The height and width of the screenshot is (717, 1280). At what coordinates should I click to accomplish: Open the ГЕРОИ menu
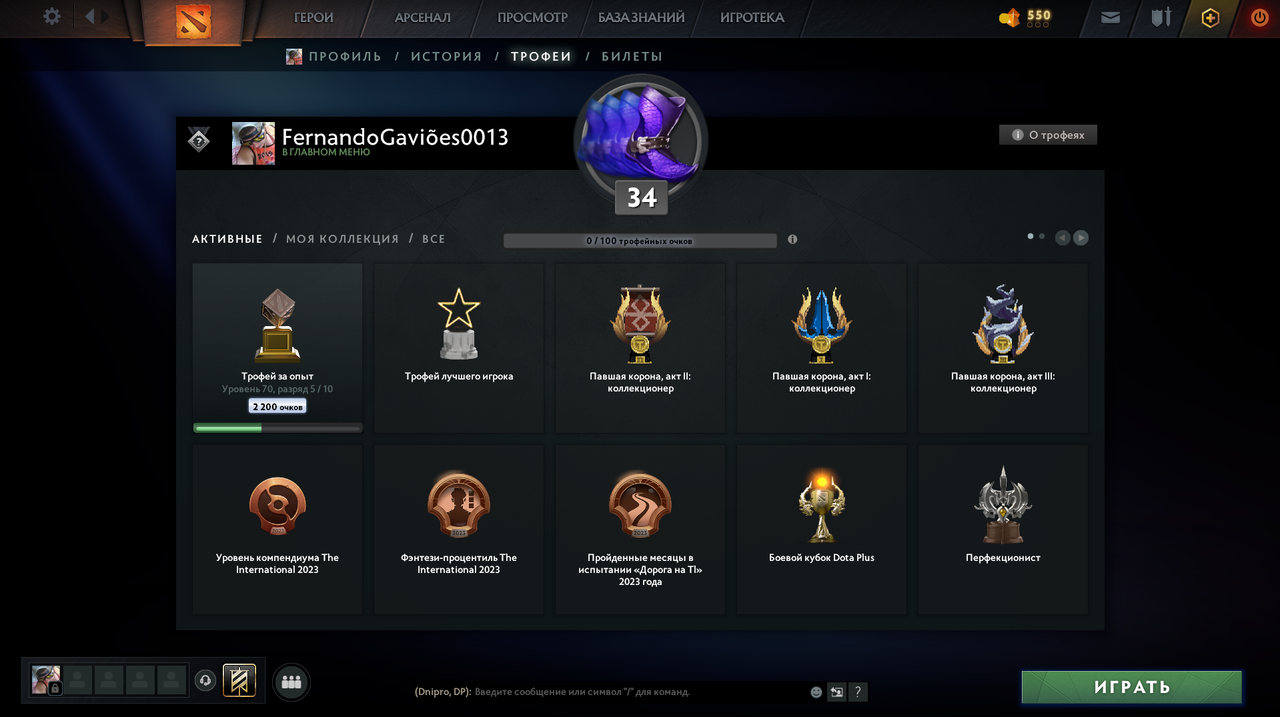click(314, 17)
